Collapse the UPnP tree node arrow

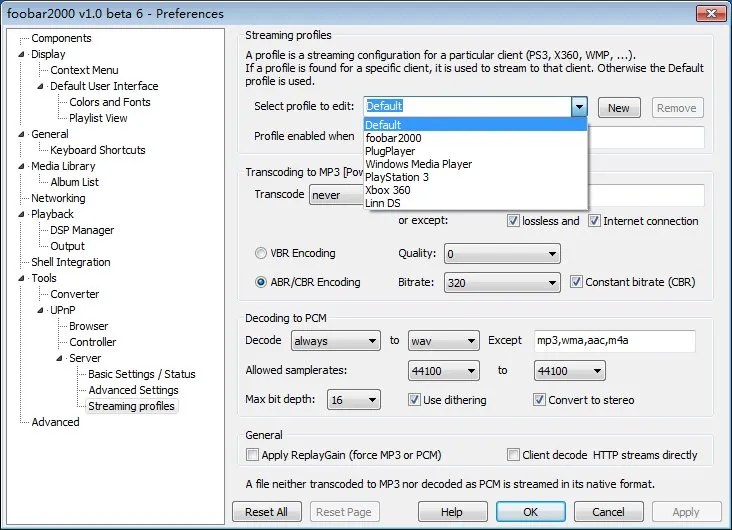pos(40,310)
